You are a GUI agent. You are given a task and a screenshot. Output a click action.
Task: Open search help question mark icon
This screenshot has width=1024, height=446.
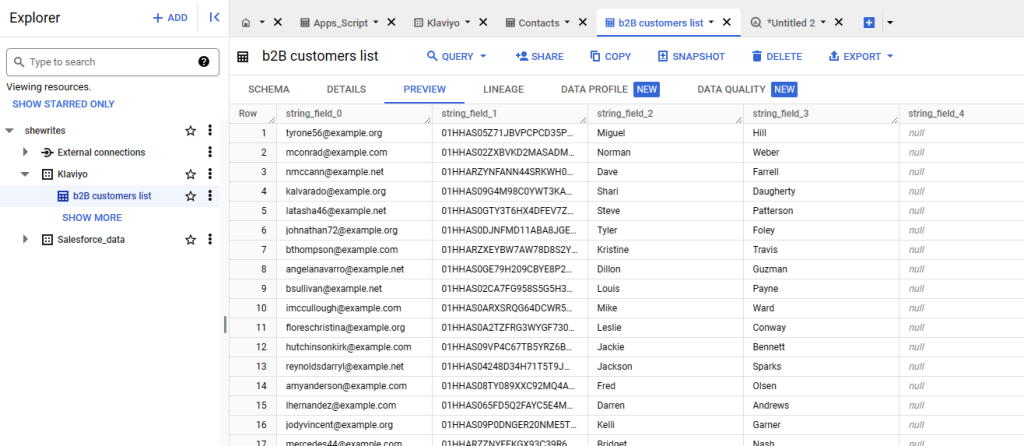coord(204,62)
